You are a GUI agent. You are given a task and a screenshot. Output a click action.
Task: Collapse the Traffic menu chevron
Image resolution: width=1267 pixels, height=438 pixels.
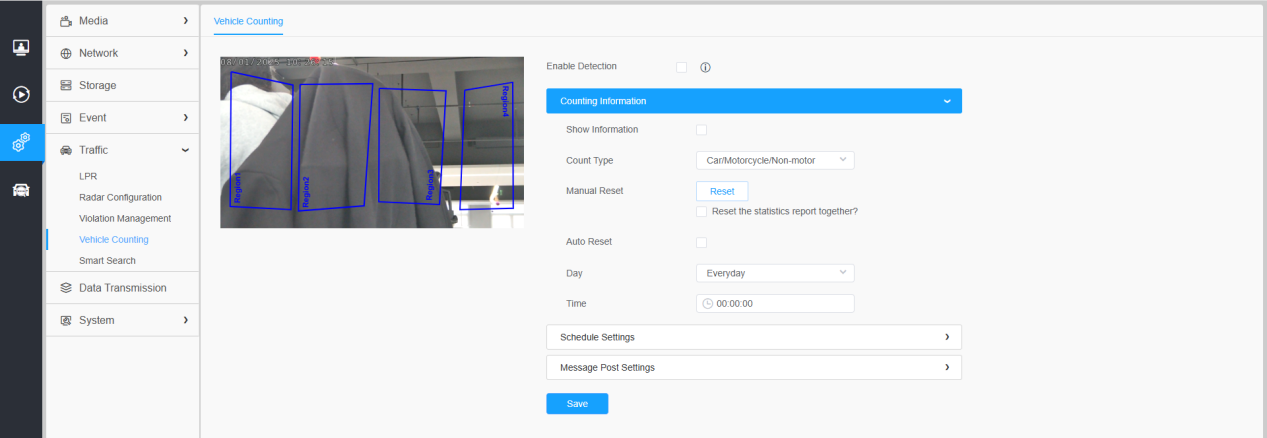point(185,150)
